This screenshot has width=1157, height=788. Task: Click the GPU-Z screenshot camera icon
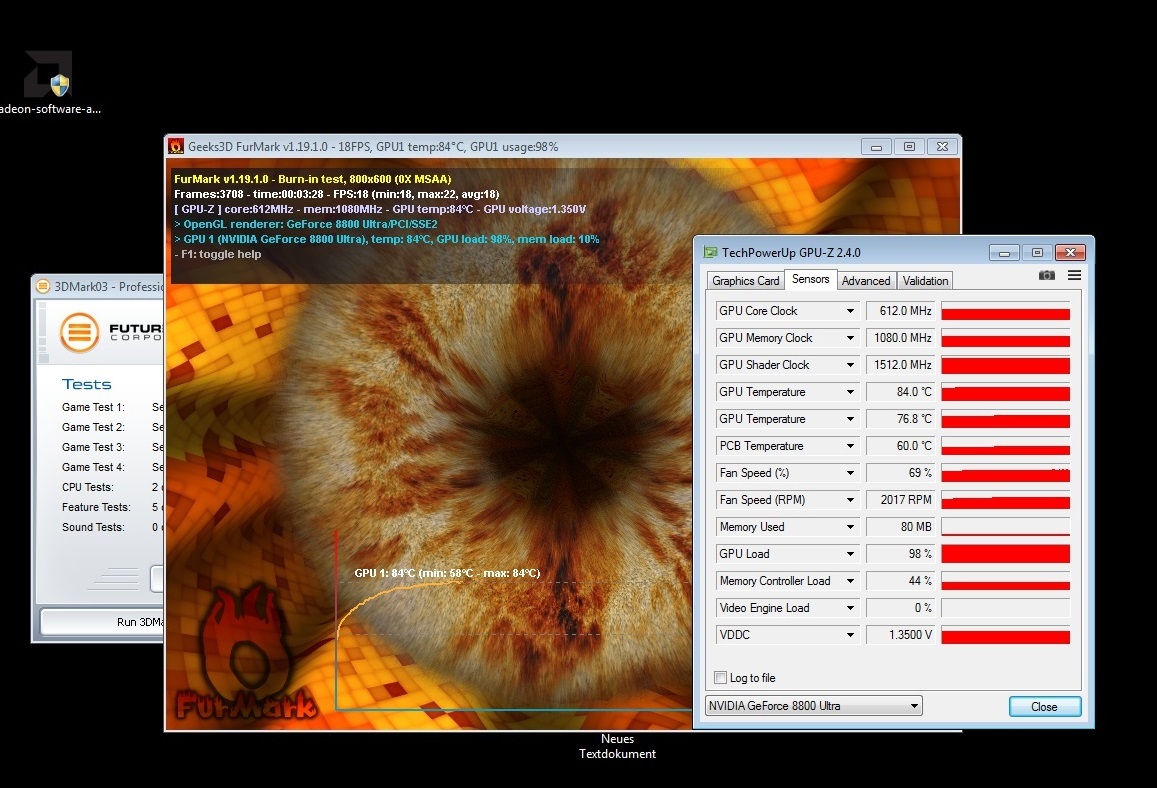tap(1046, 275)
